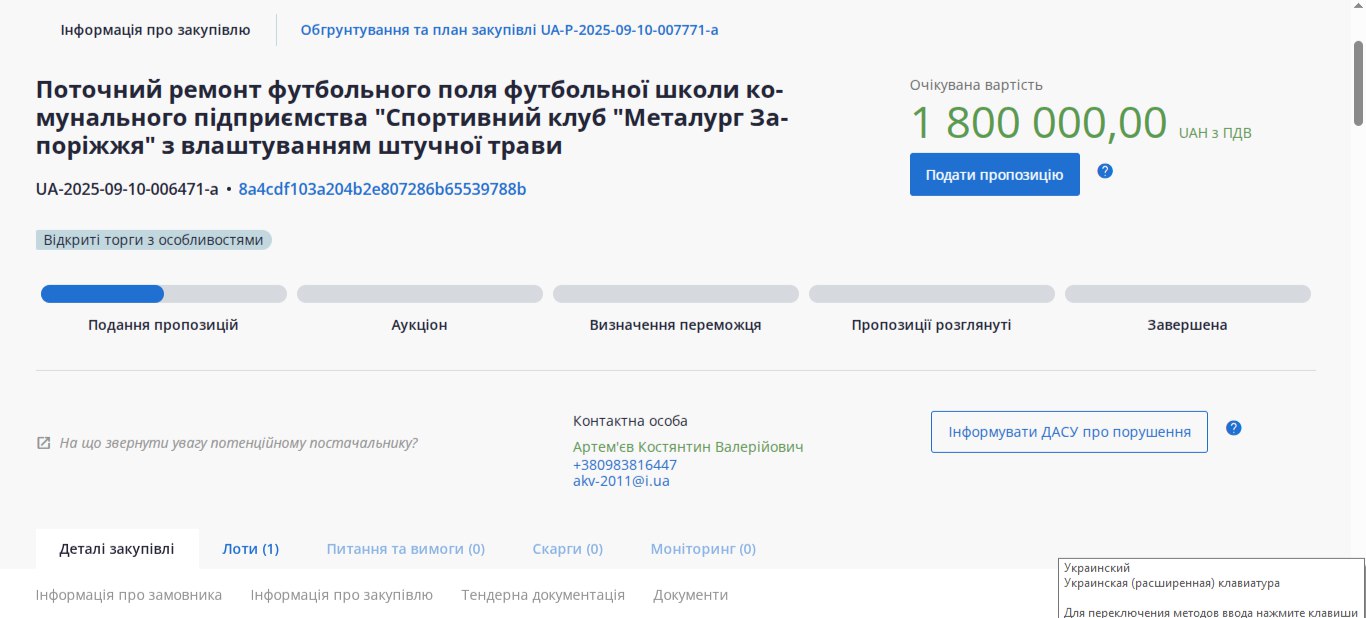1366x618 pixels.
Task: Jump to Тендерна документація section
Action: tap(542, 595)
